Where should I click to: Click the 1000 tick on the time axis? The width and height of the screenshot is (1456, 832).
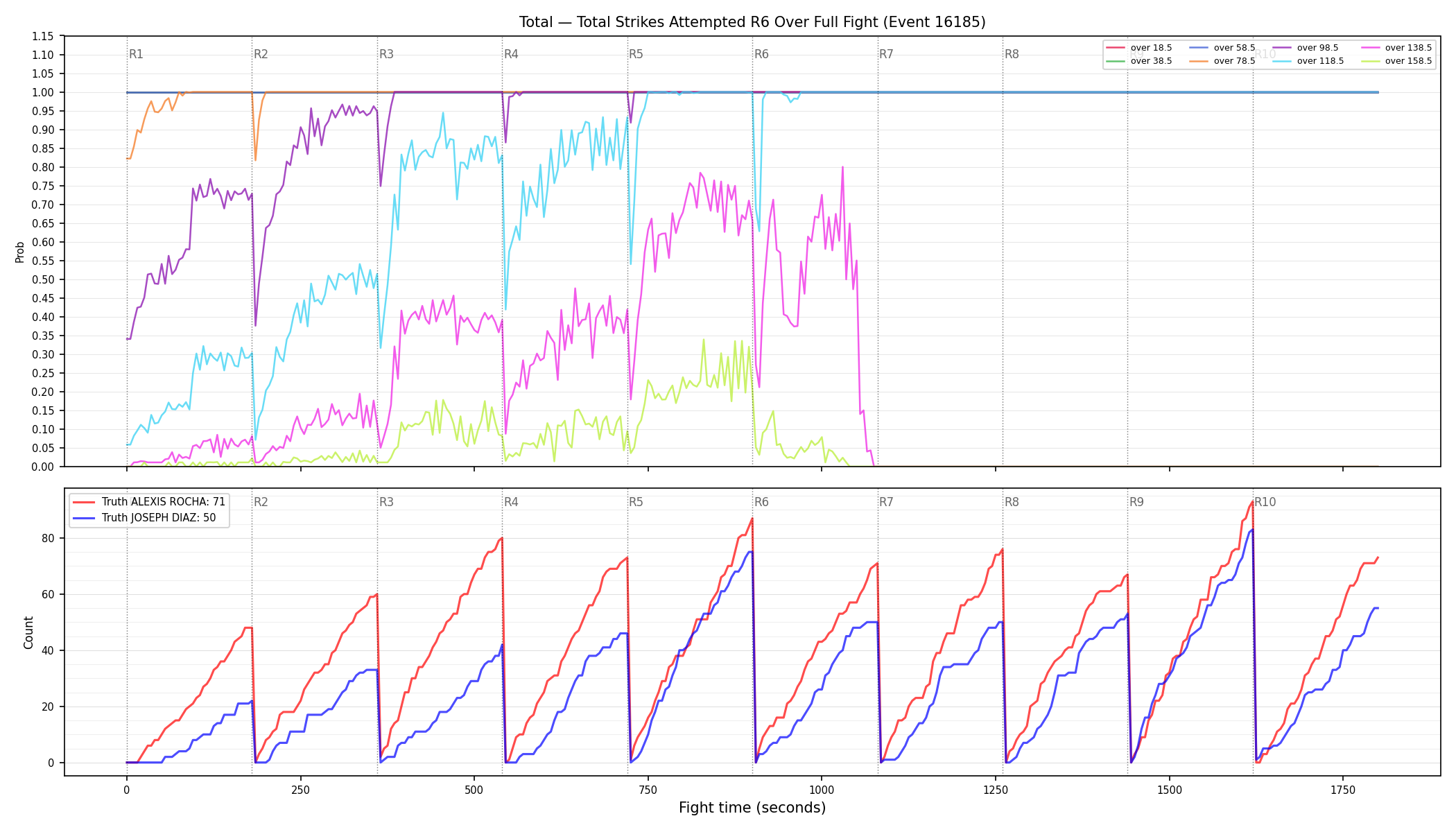coord(822,790)
